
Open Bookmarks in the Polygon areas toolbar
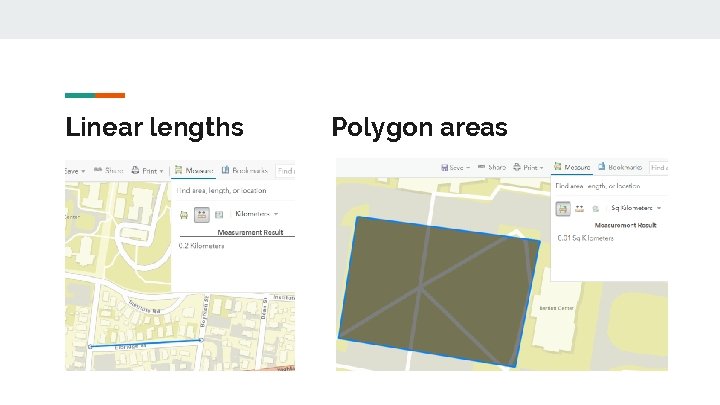[x=620, y=167]
